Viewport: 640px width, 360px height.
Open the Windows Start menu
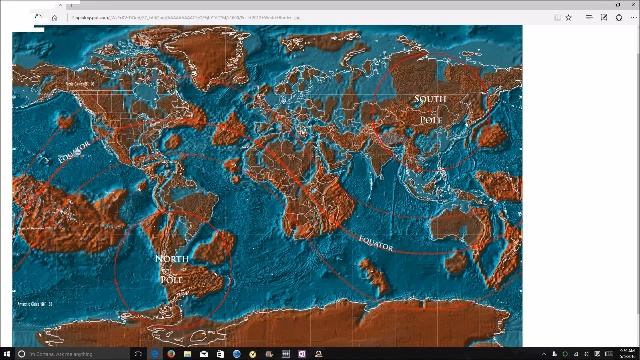pos(7,354)
